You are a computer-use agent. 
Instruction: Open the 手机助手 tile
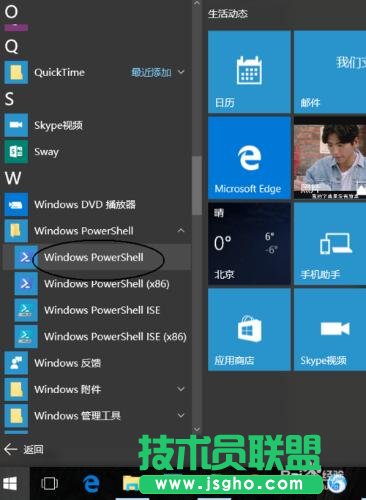(x=330, y=244)
